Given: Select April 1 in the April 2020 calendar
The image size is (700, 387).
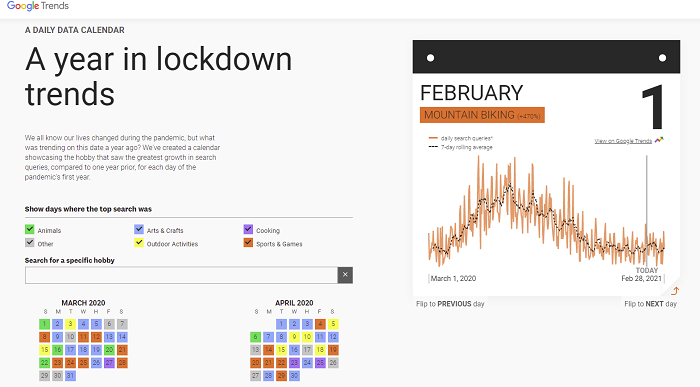Looking at the screenshot, I should pos(281,324).
